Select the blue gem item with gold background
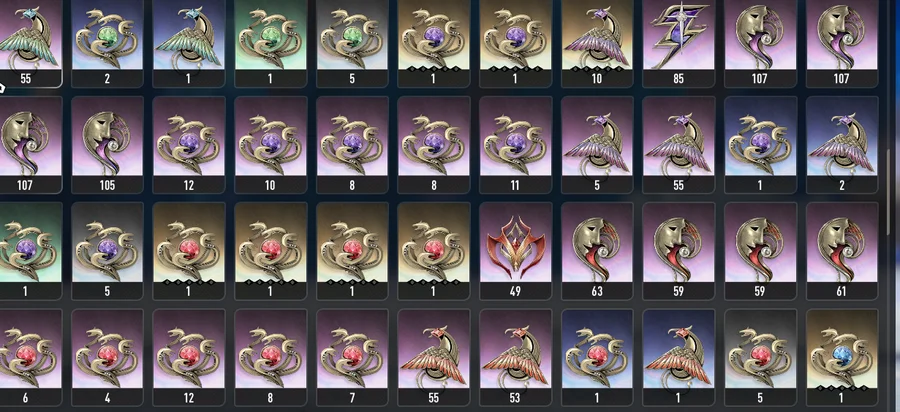This screenshot has width=900, height=412. 841,357
